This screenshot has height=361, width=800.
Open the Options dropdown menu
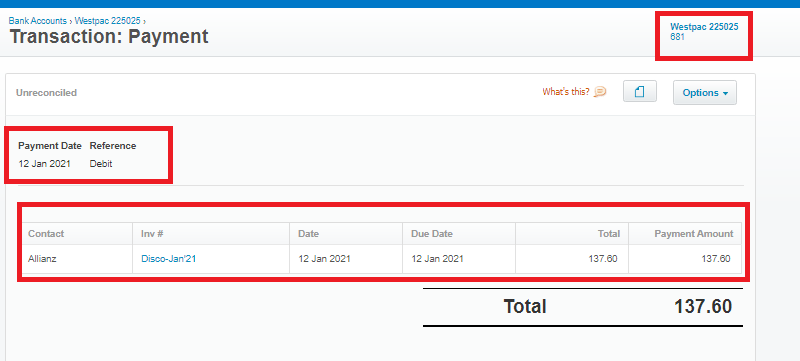click(x=705, y=93)
